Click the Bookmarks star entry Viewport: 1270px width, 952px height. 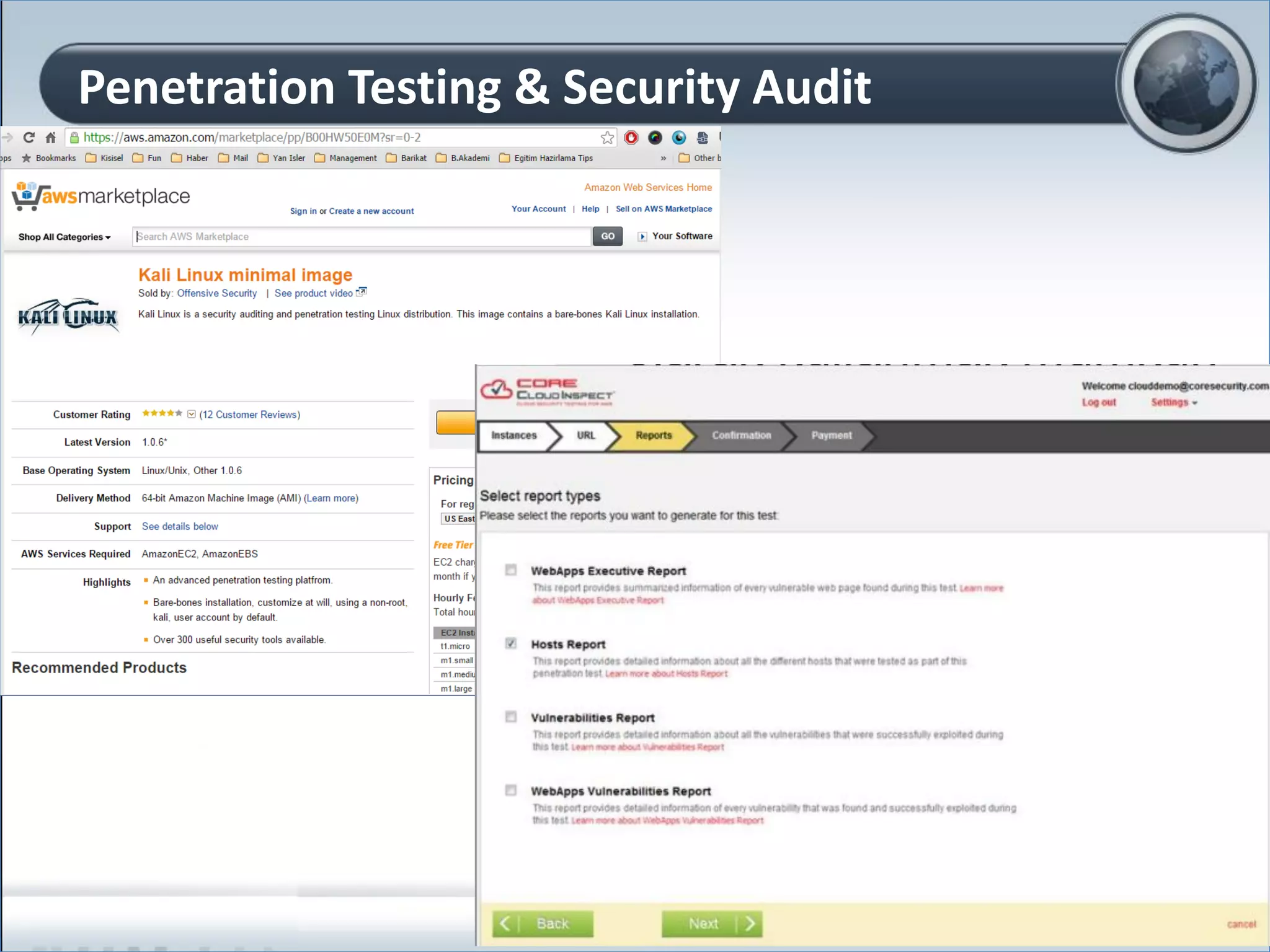tap(48, 158)
